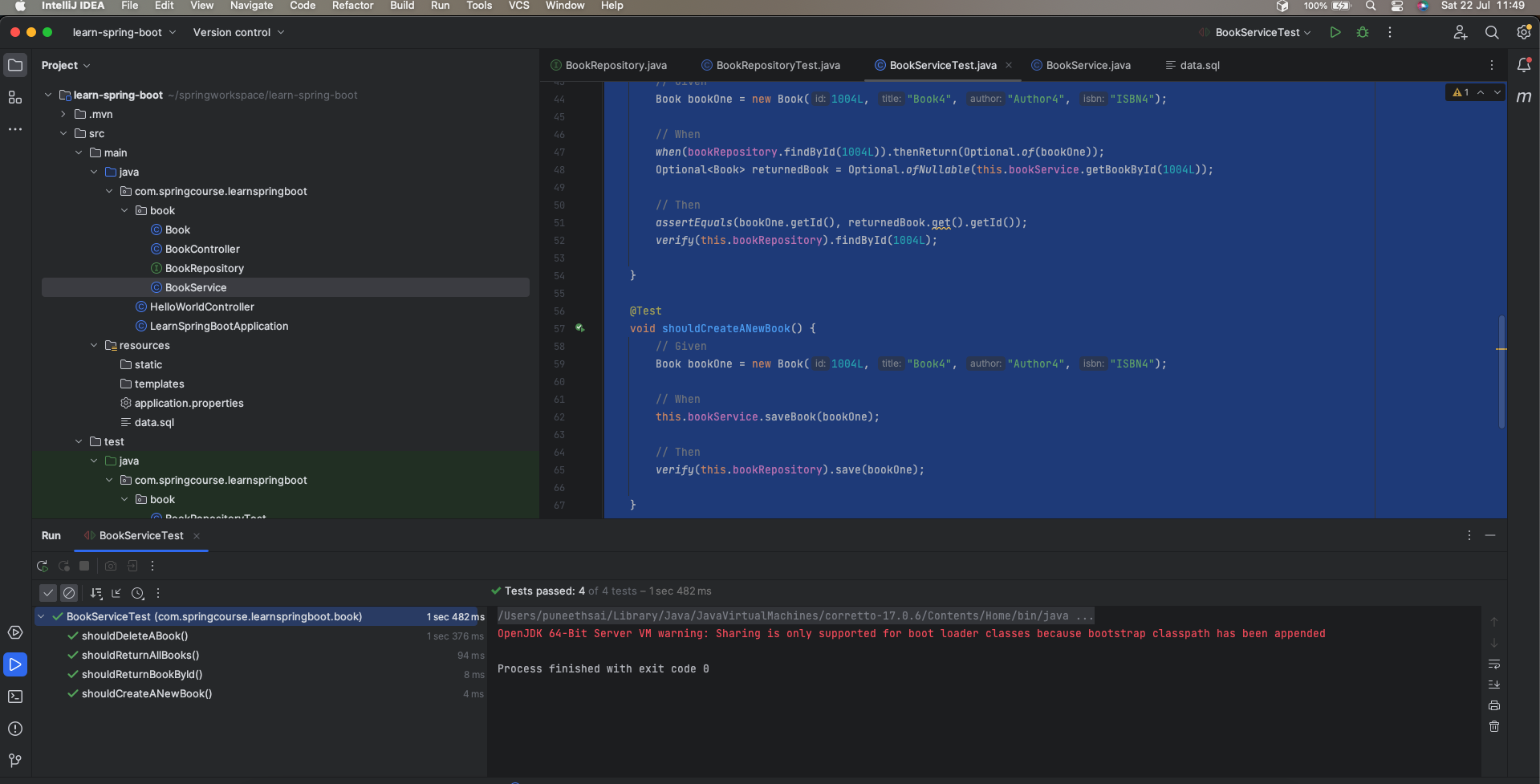
Task: Open the Notifications bell panel
Action: 1524,65
